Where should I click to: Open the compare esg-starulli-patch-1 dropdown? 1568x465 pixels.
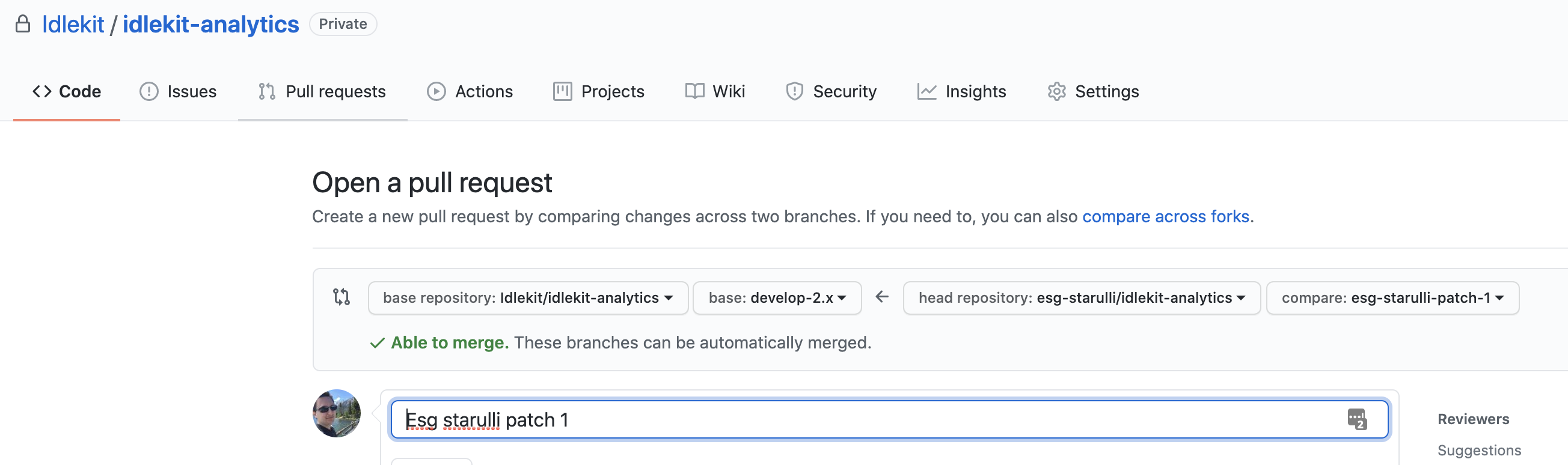coord(1392,298)
